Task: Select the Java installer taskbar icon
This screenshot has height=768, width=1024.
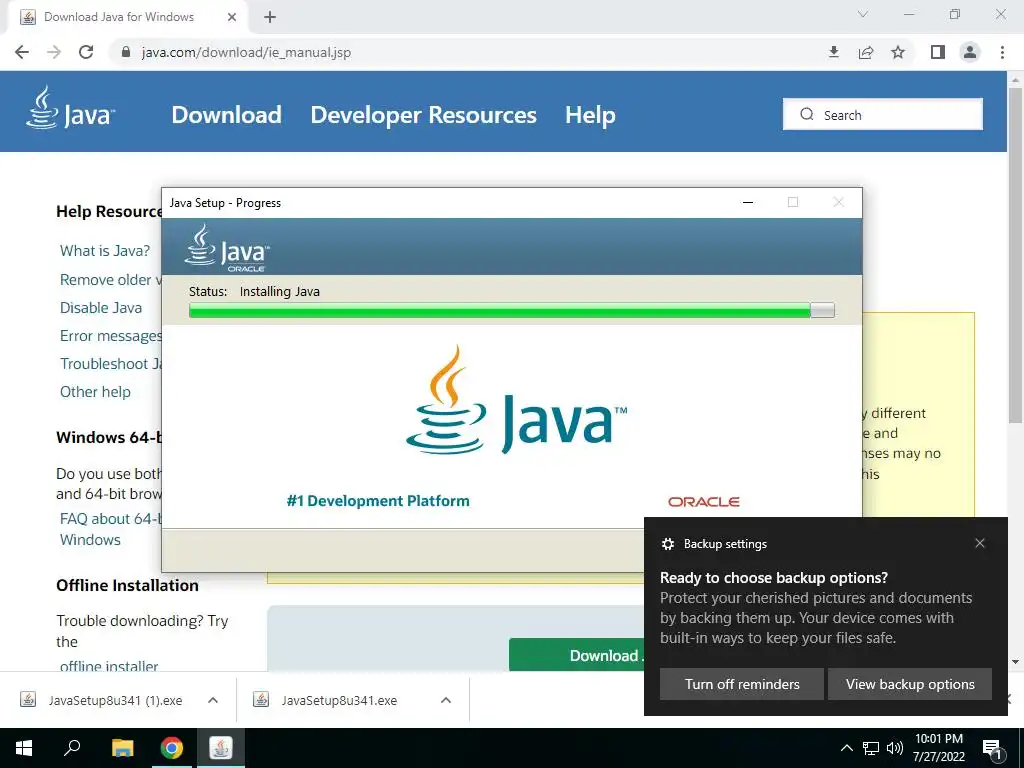Action: pos(221,748)
